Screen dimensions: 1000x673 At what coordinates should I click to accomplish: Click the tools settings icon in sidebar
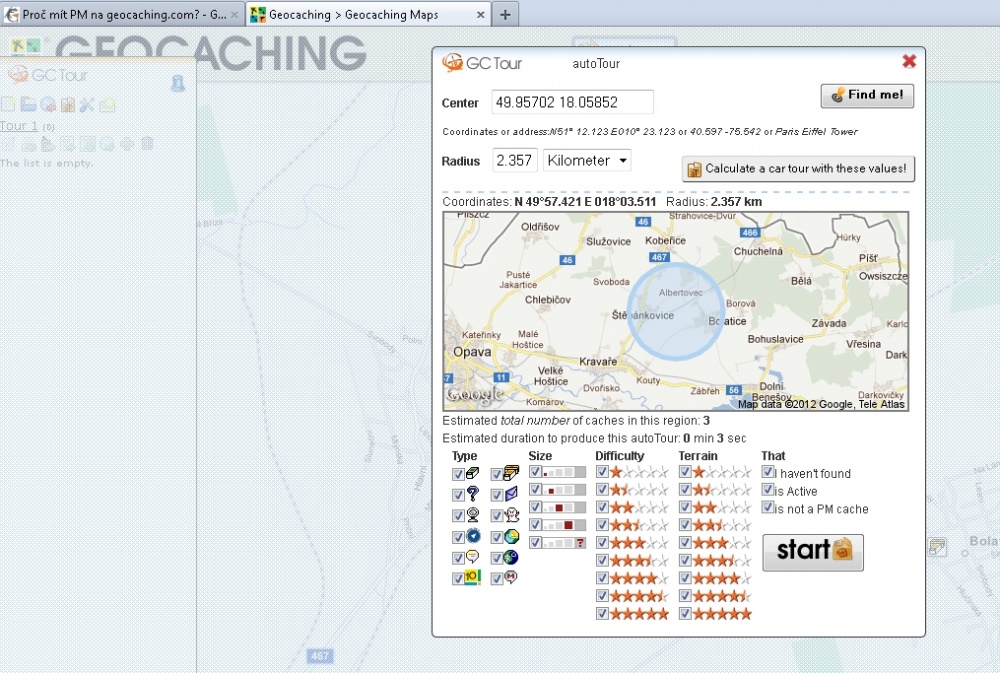click(87, 105)
